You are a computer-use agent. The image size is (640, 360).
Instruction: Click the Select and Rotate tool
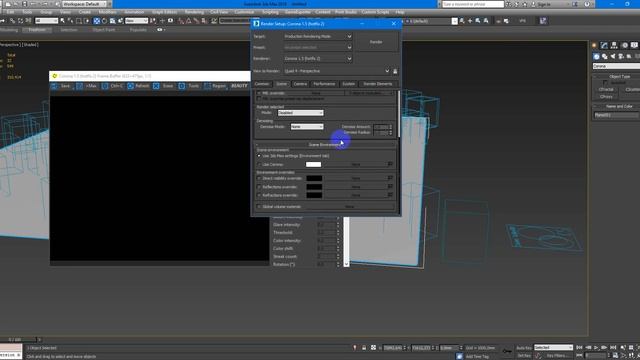(x=104, y=21)
